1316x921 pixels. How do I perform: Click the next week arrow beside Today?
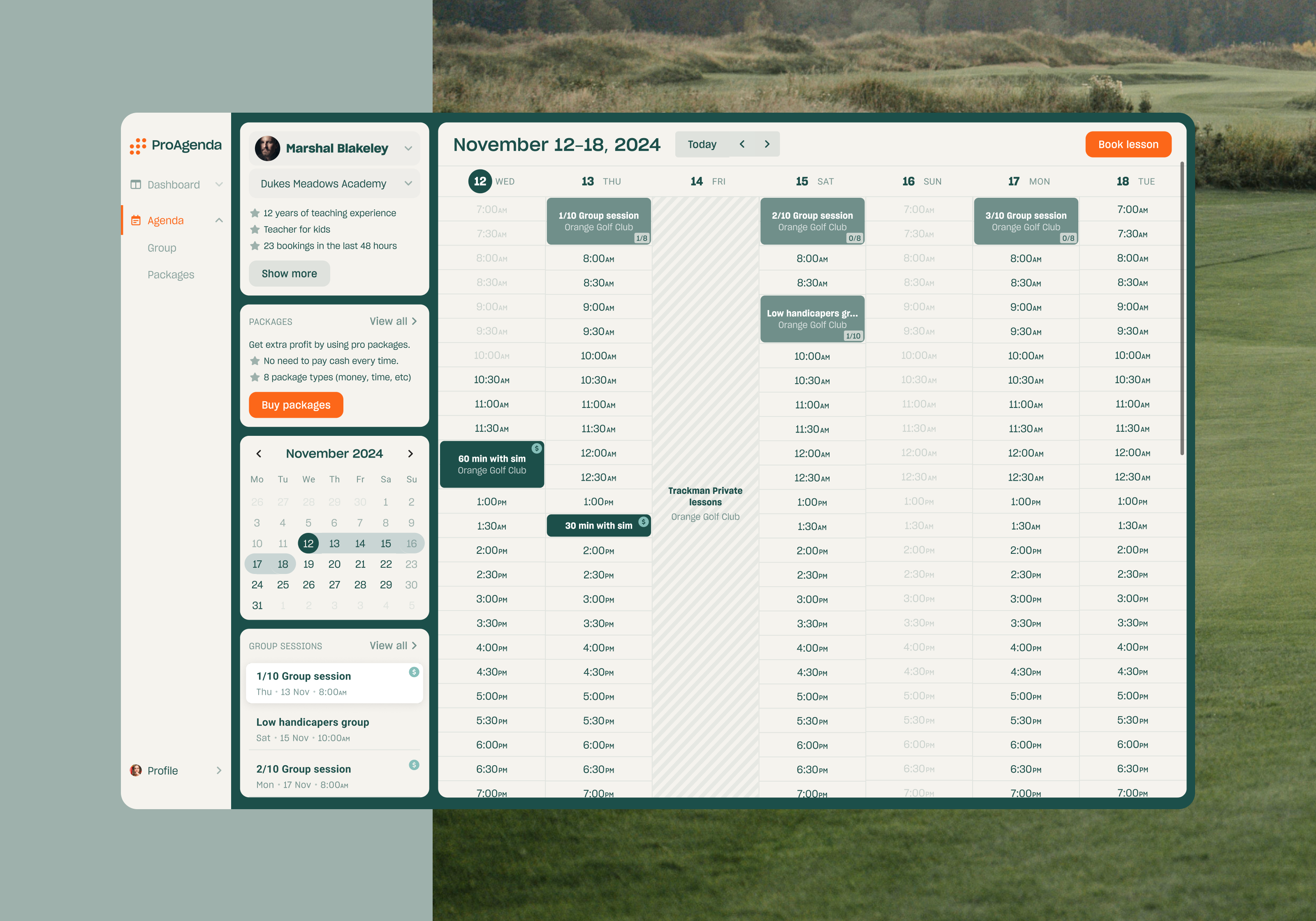[767, 144]
